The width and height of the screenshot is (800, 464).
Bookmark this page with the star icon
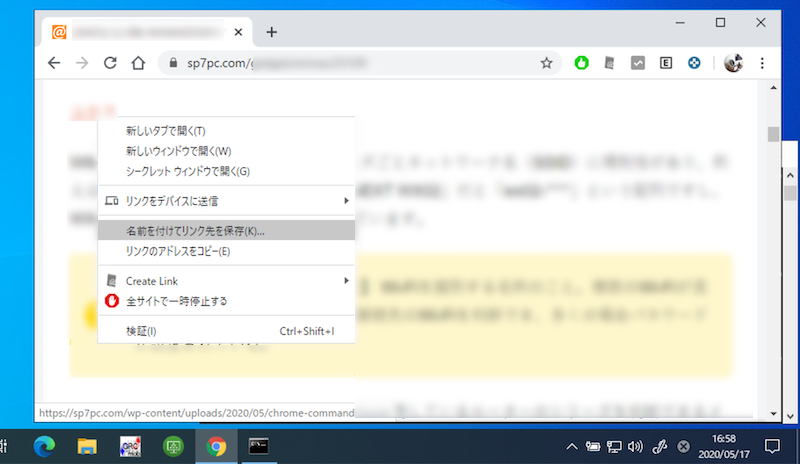[x=546, y=63]
